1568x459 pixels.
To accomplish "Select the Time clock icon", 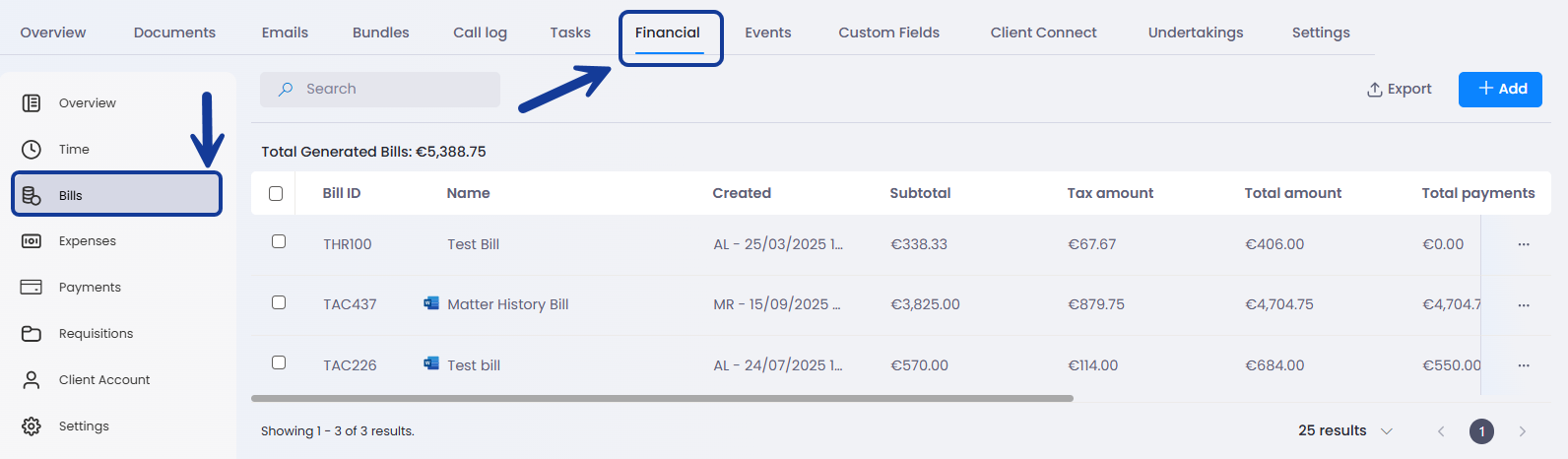I will pos(32,149).
